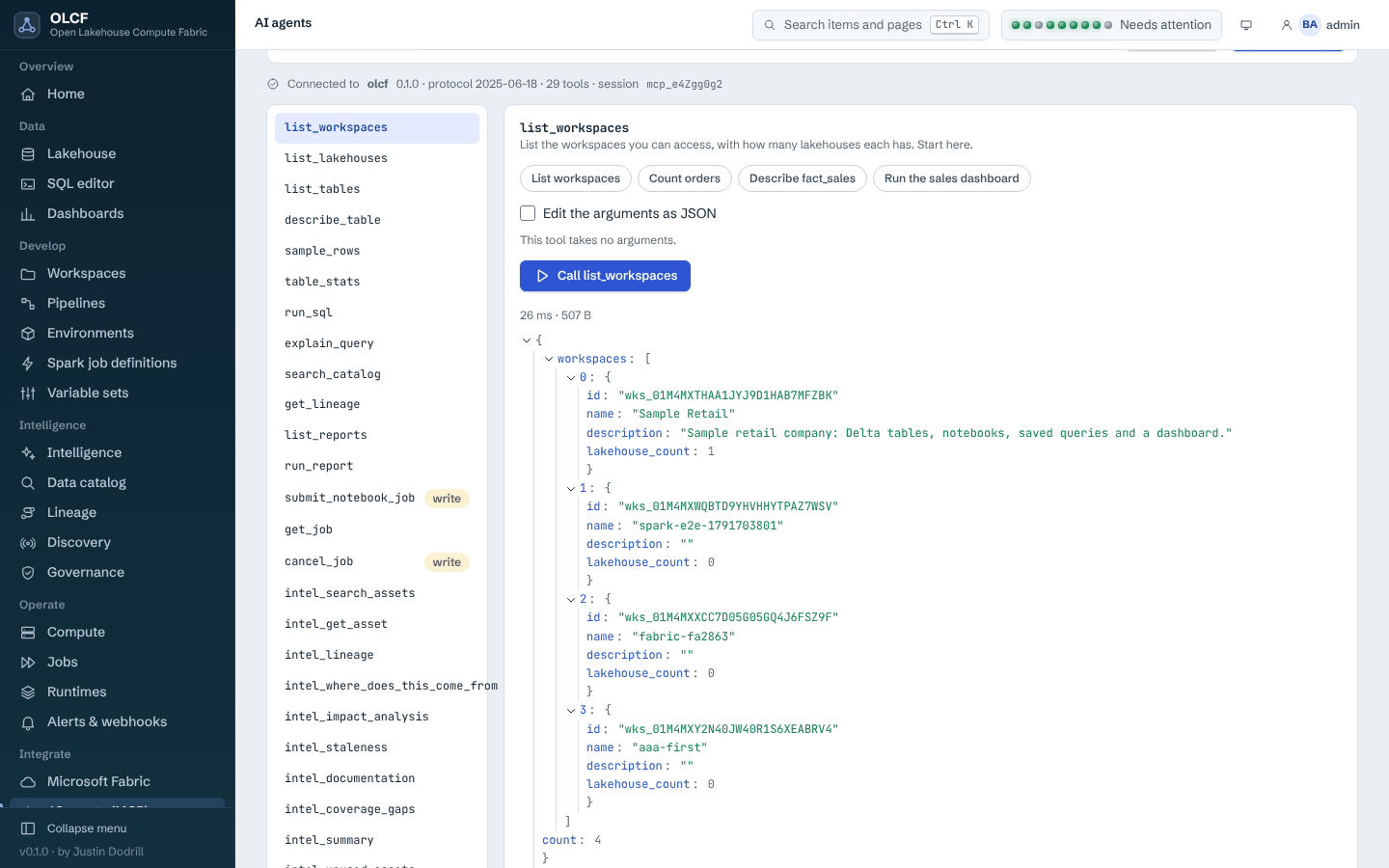Click the Call list_workspaces button

[x=605, y=276]
